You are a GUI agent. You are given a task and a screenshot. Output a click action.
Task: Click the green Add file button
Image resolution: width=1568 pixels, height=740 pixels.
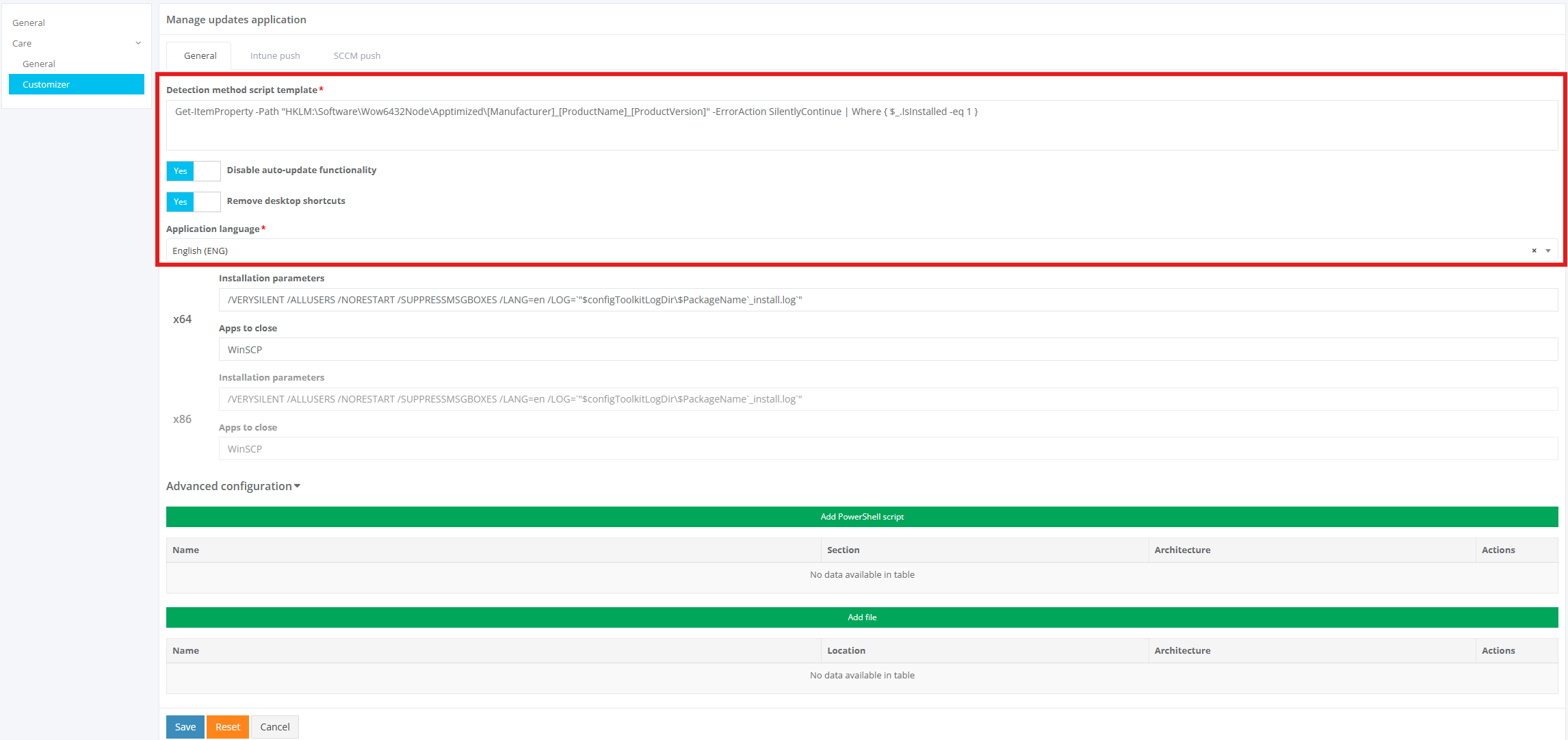pyautogui.click(x=861, y=617)
